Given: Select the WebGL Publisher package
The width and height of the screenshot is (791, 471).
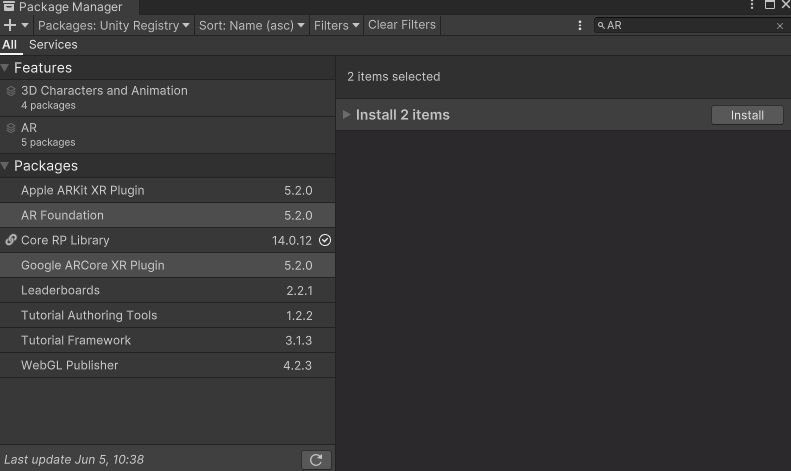Looking at the screenshot, I should click(167, 365).
